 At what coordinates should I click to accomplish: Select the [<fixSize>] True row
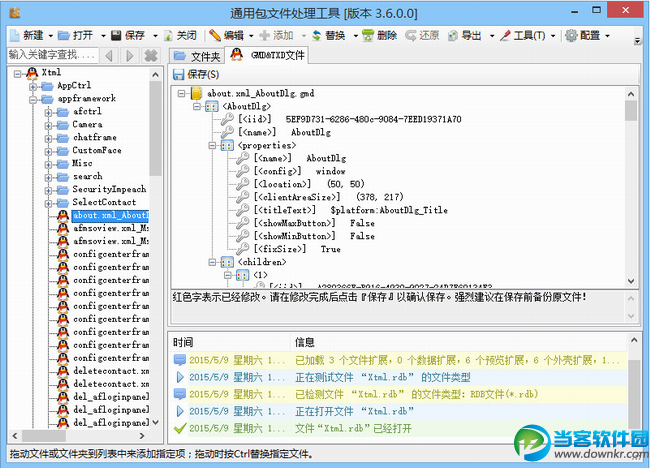[x=297, y=249]
